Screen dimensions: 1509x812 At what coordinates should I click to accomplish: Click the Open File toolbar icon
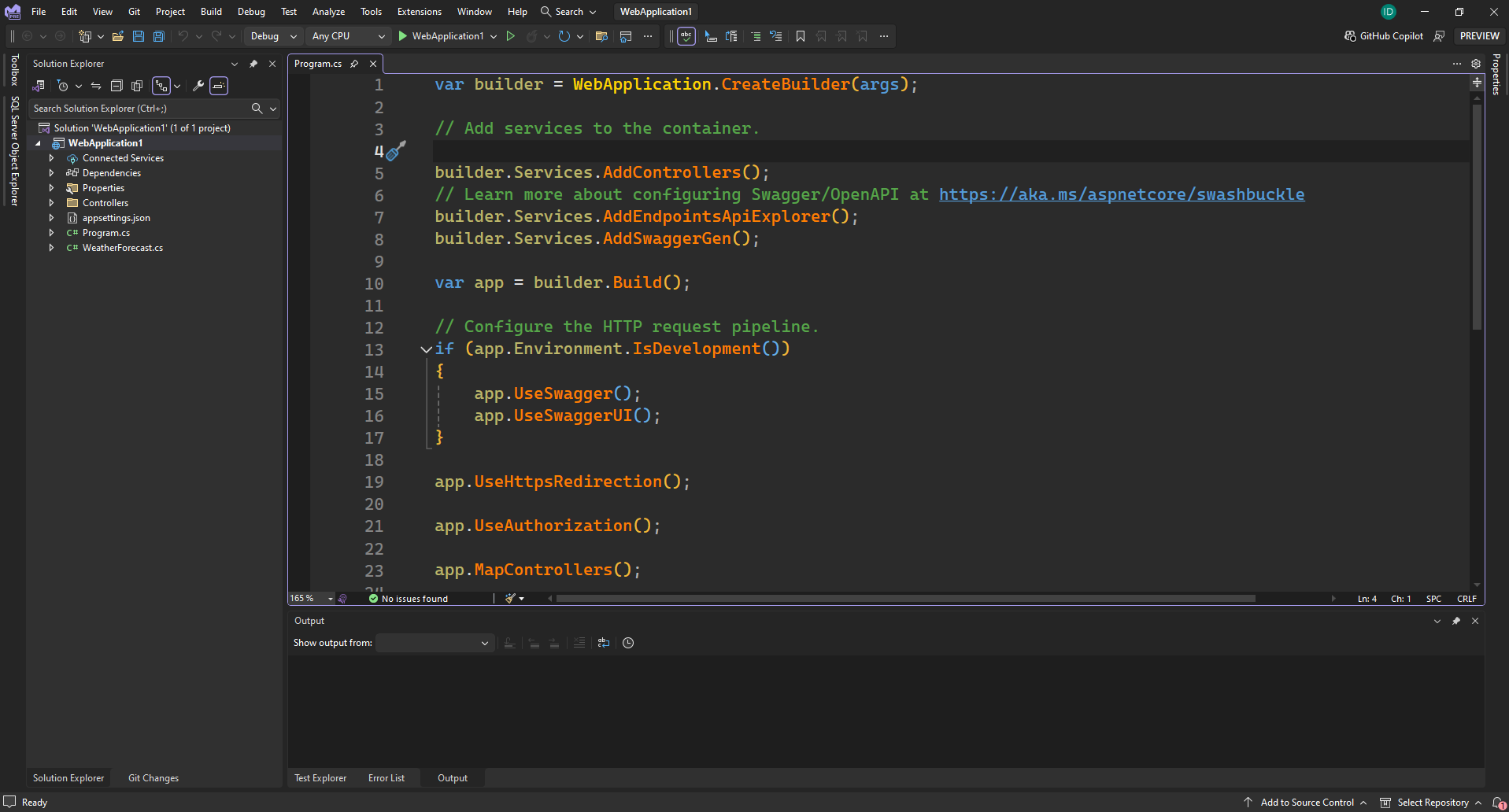pos(118,36)
